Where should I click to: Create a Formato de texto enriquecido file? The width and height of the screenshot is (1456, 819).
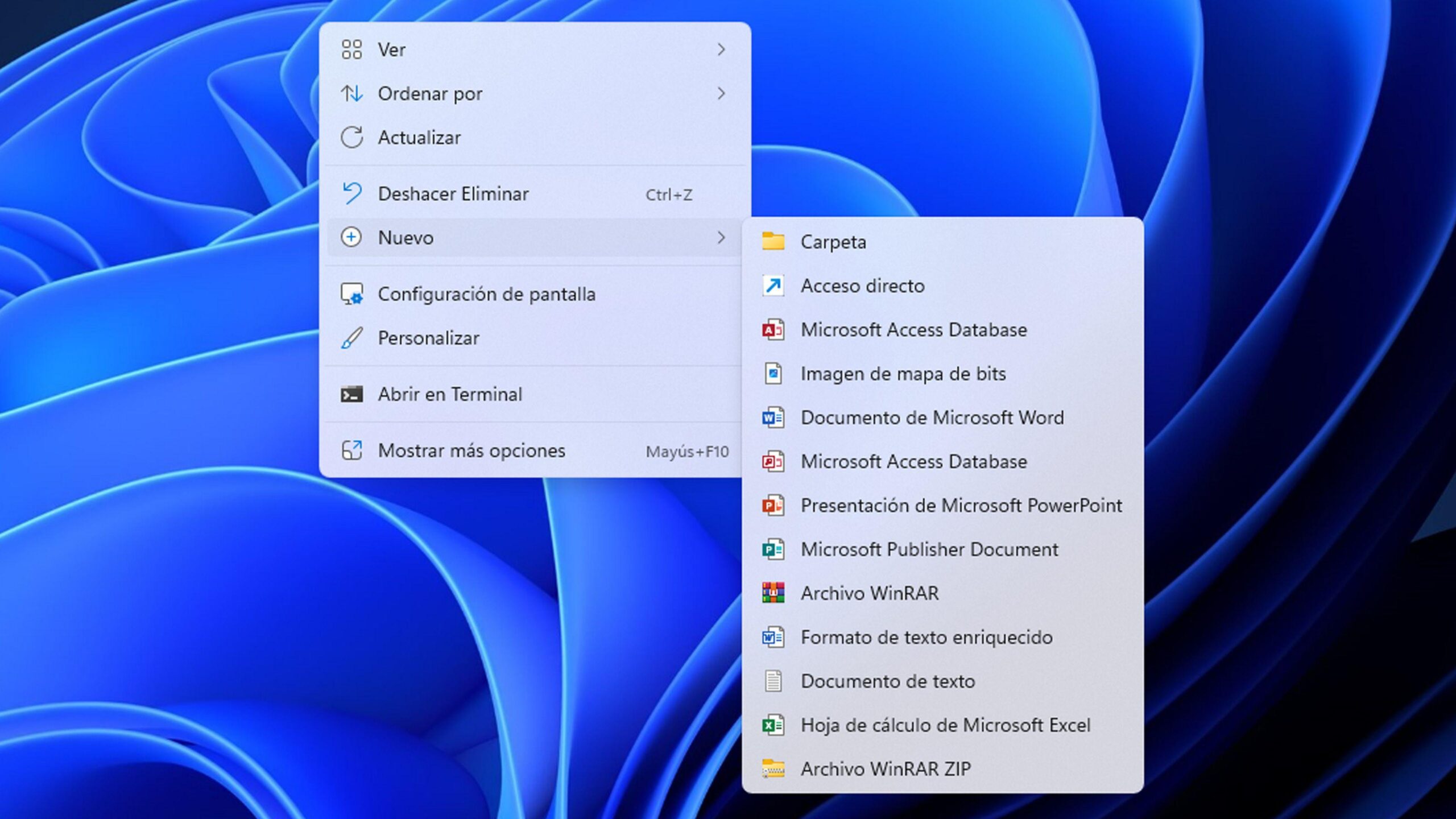(942, 637)
